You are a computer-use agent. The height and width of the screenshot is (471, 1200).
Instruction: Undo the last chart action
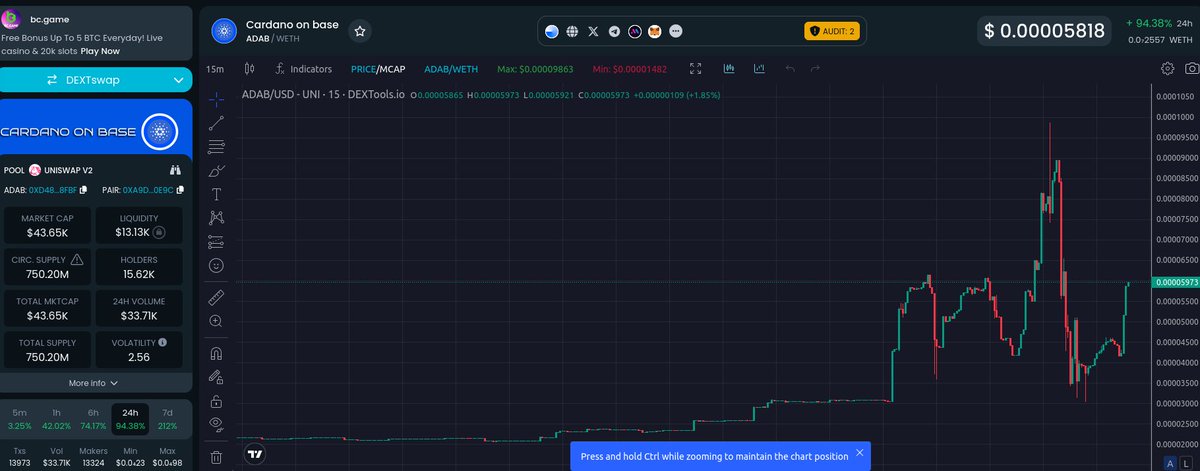pyautogui.click(x=790, y=69)
